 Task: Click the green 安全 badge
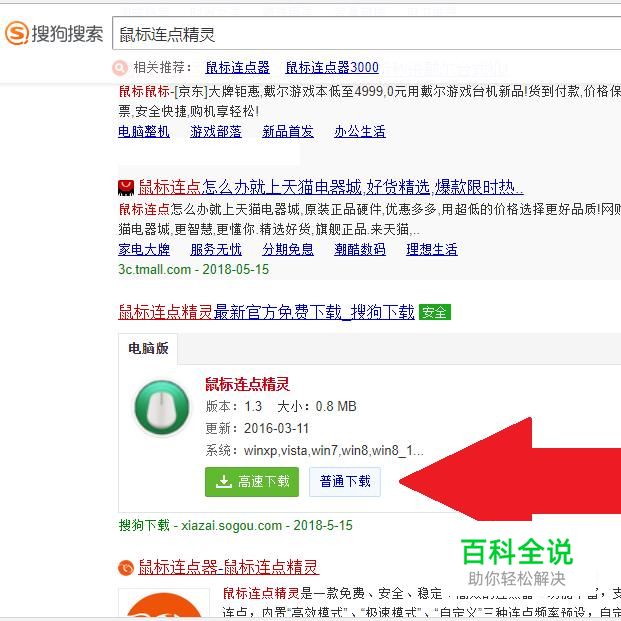(434, 312)
